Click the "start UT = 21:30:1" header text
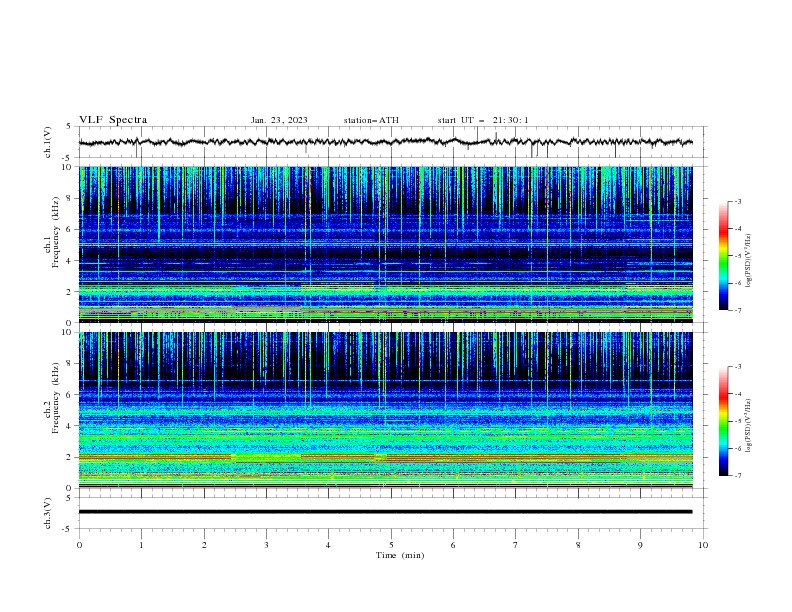 (x=483, y=120)
